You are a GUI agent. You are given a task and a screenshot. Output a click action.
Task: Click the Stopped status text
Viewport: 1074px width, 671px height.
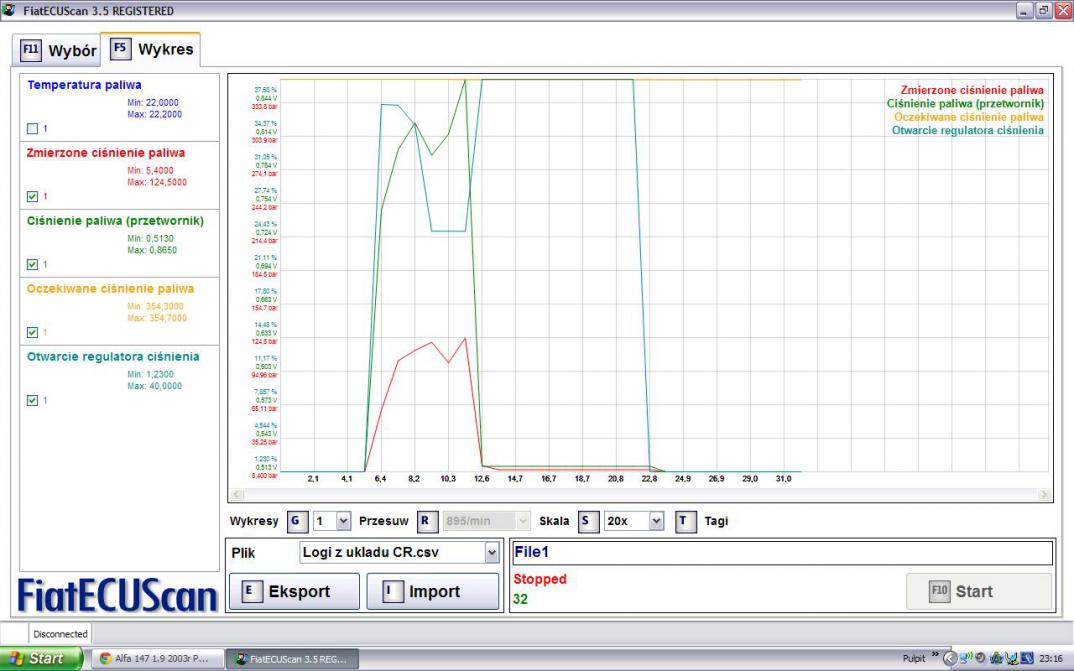(x=540, y=579)
